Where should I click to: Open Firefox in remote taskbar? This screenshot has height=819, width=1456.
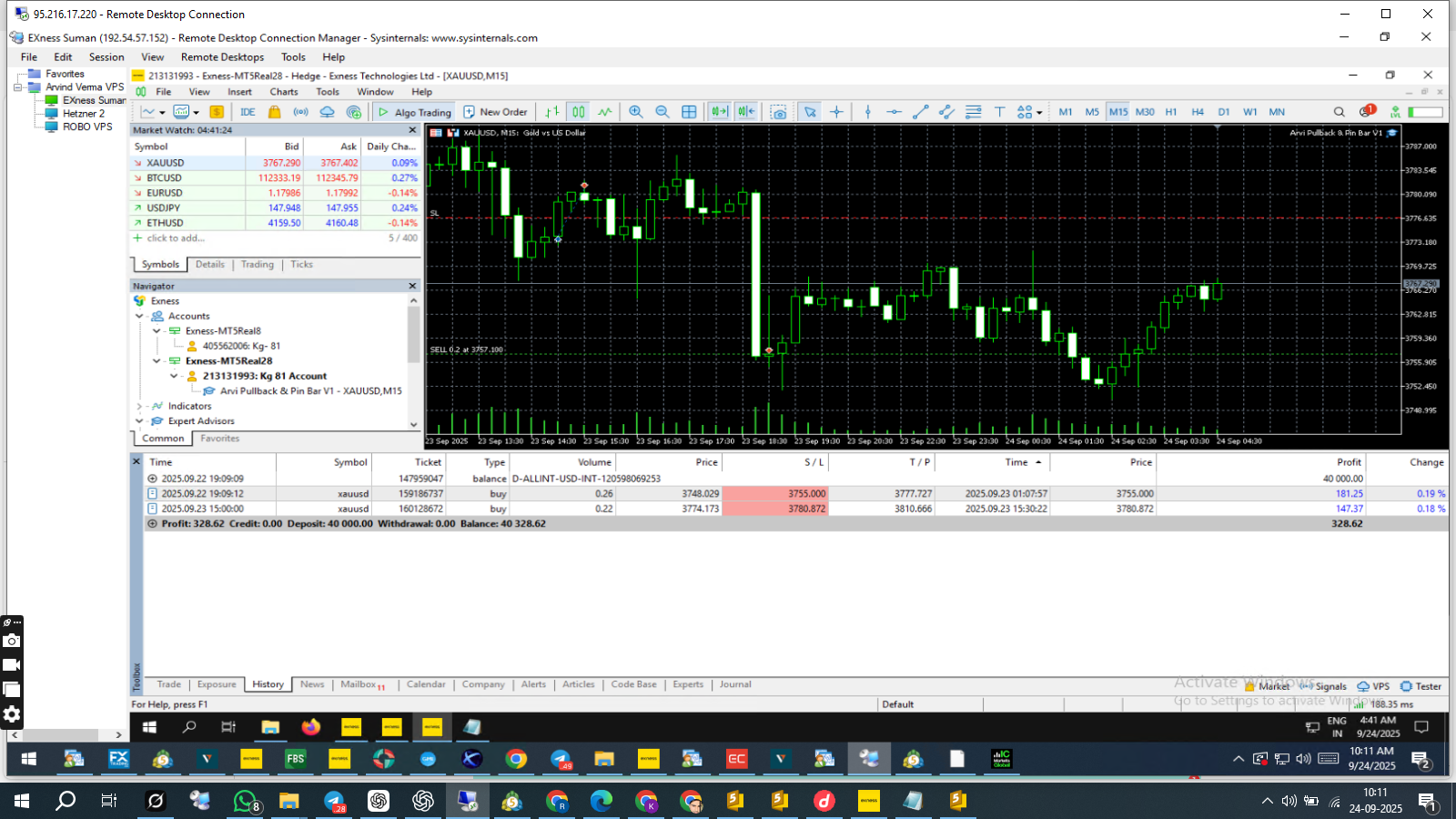(x=311, y=726)
